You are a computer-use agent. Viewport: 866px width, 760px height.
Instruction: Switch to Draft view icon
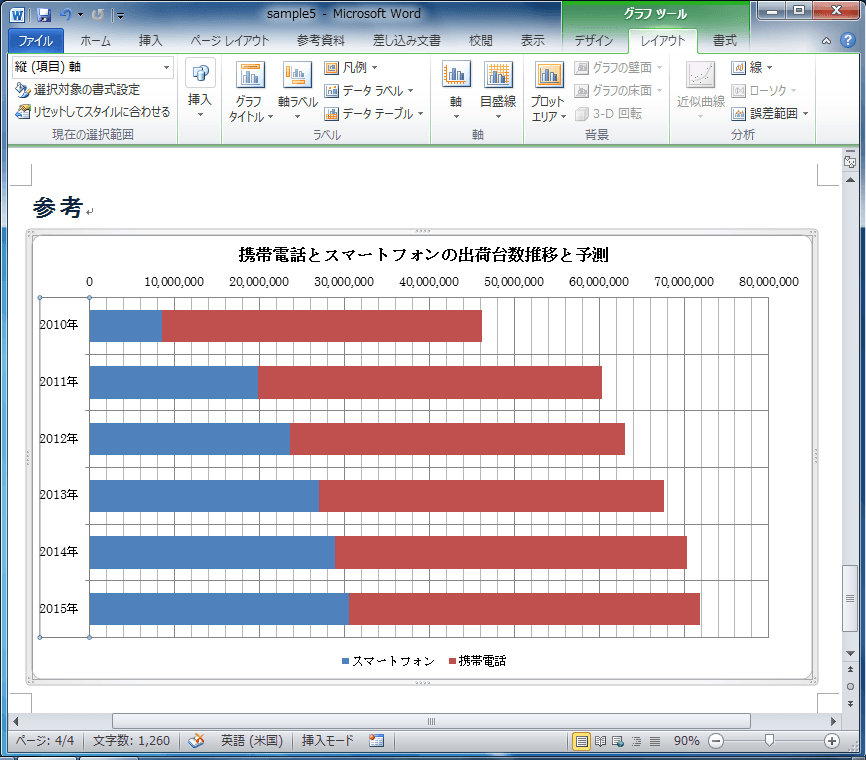point(654,741)
